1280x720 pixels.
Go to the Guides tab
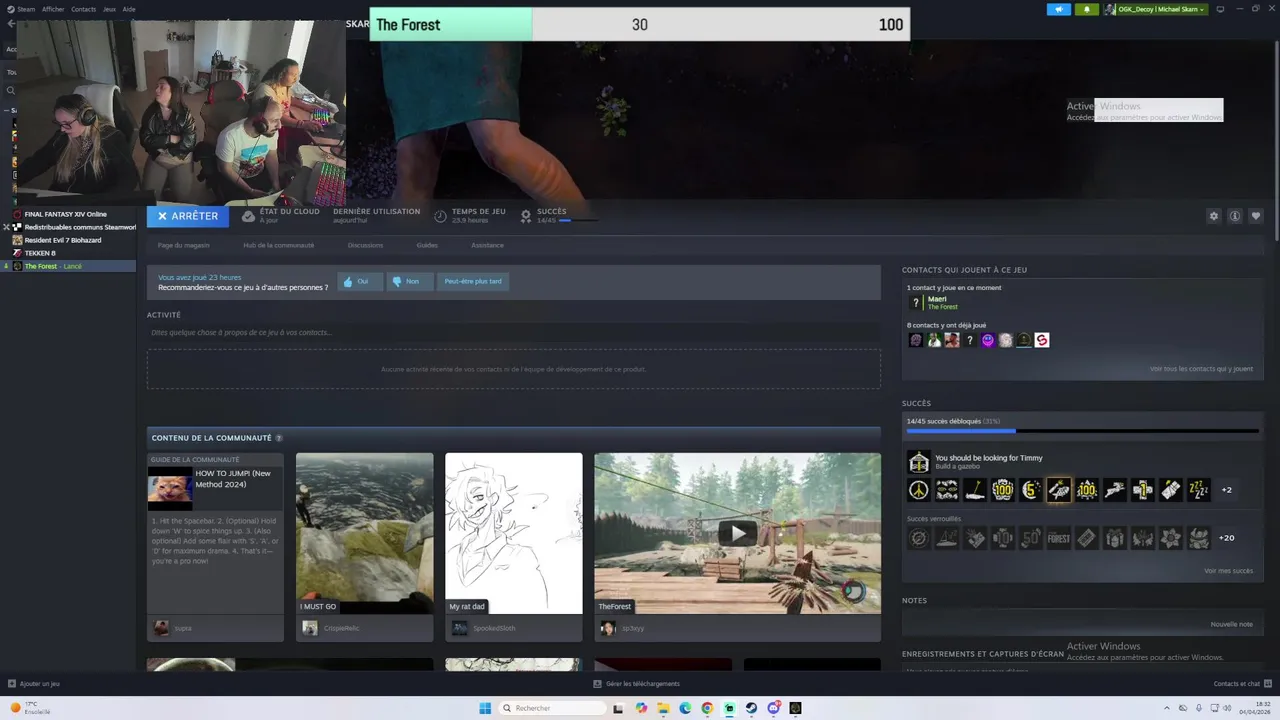click(427, 245)
